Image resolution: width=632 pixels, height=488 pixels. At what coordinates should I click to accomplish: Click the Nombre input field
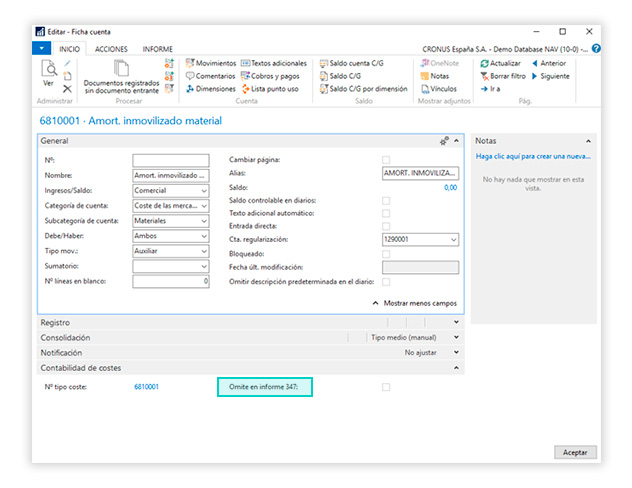point(170,175)
